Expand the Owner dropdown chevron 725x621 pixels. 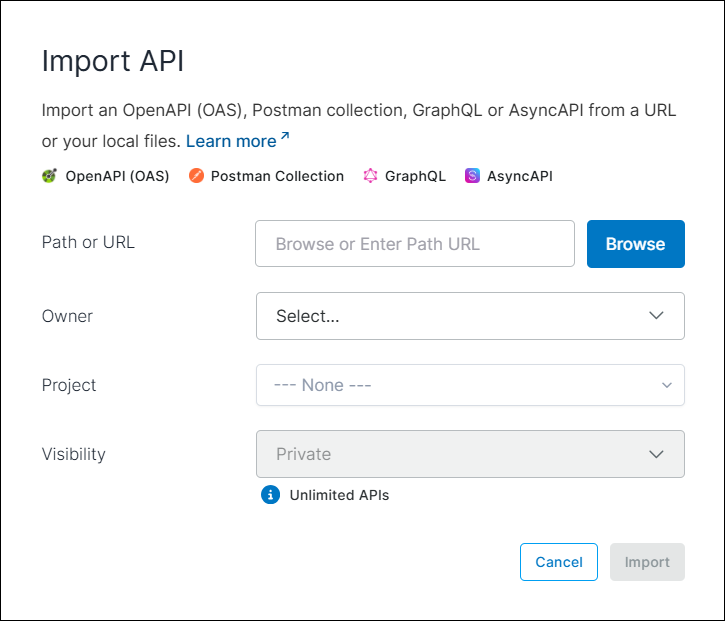(x=656, y=316)
